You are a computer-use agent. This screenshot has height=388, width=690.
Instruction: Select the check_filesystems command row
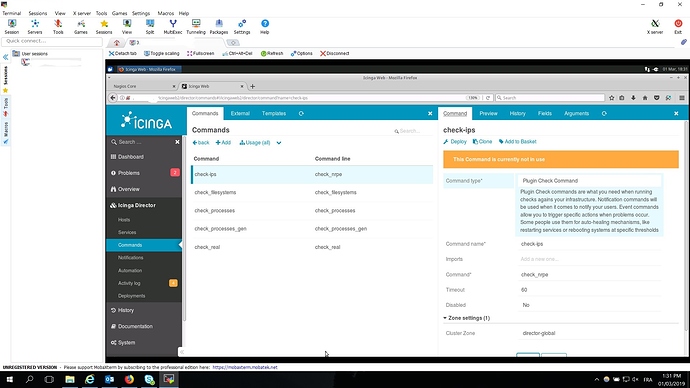312,193
